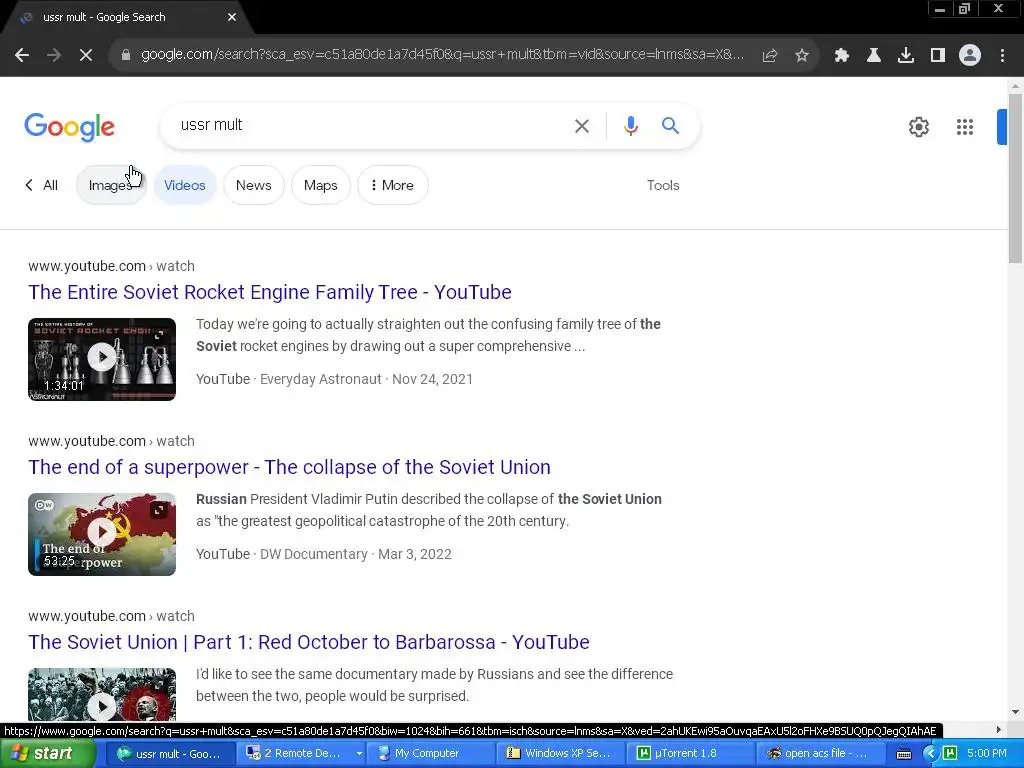Click the Everyday Astronaut · Nov 24, 2021 text

point(366,379)
